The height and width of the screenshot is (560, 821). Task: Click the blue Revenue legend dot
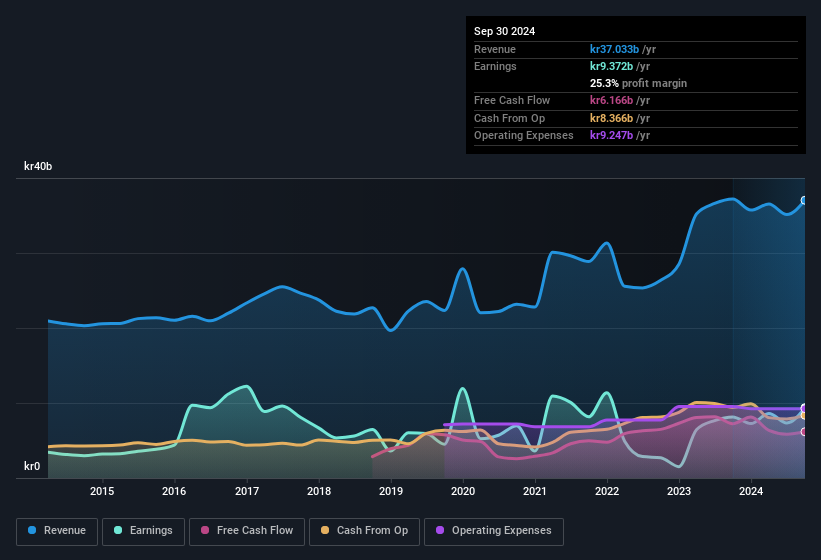tap(32, 530)
